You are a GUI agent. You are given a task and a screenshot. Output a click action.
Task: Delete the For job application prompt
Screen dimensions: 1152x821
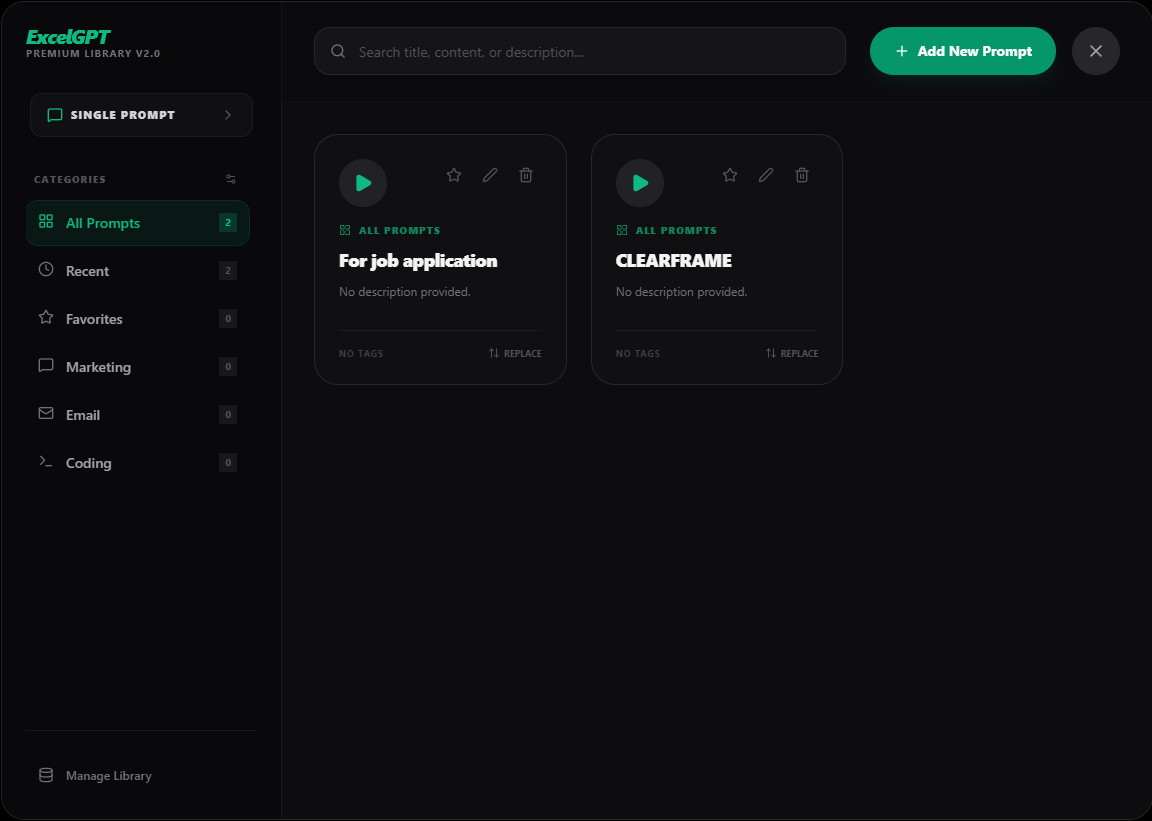click(x=526, y=175)
